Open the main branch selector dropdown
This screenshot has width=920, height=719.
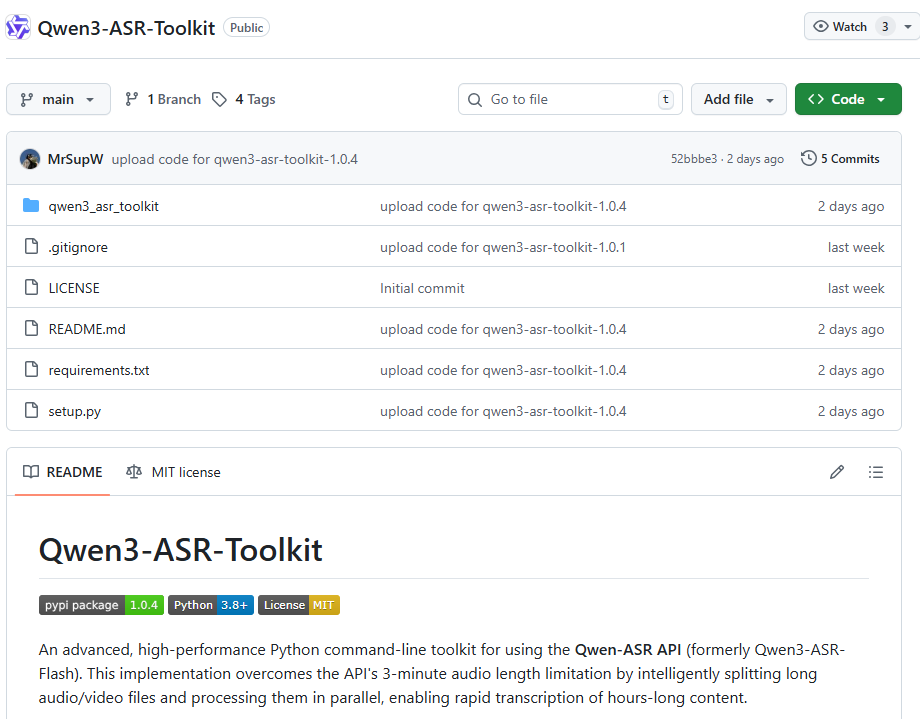[58, 99]
